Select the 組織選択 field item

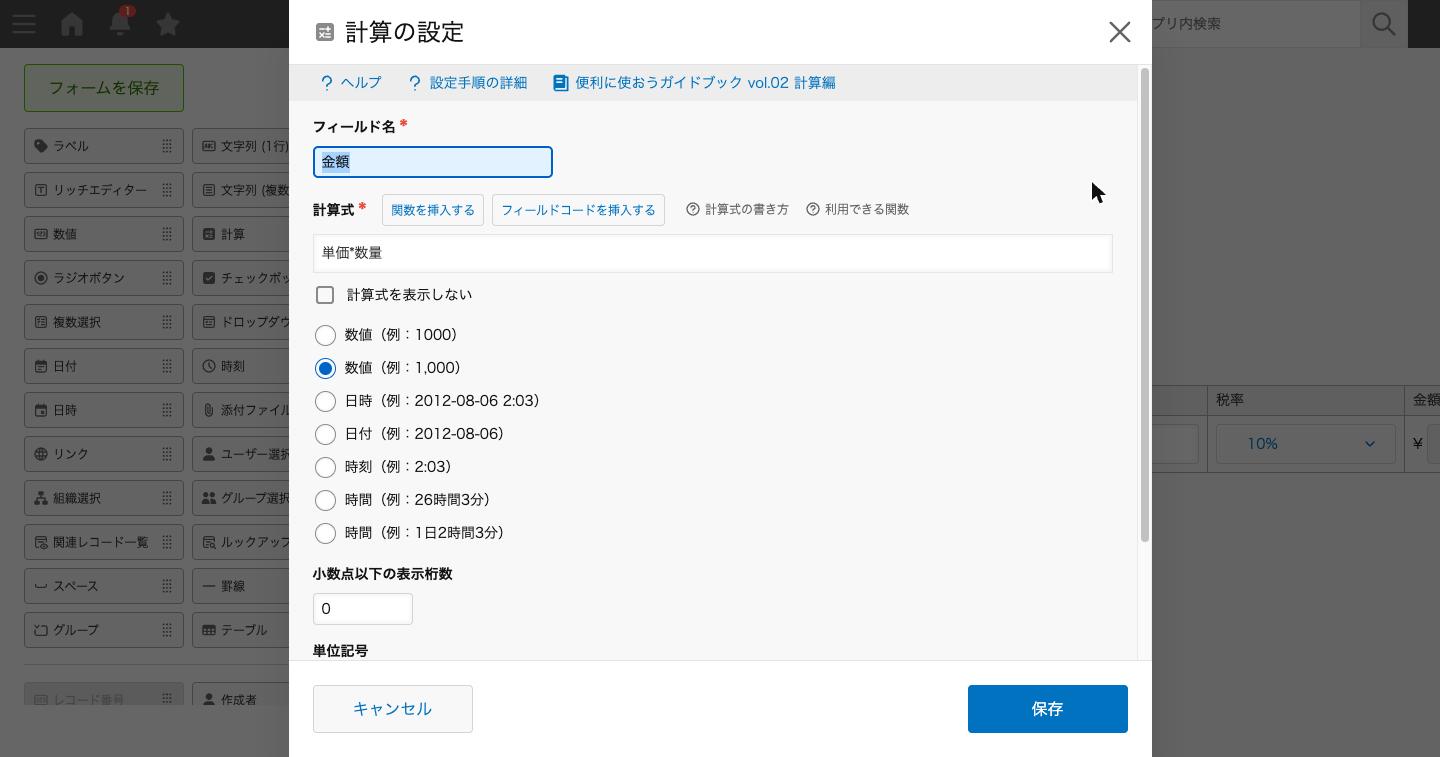point(104,498)
